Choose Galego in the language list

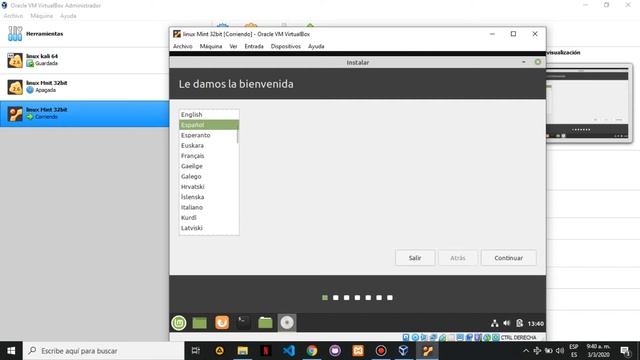pos(209,176)
